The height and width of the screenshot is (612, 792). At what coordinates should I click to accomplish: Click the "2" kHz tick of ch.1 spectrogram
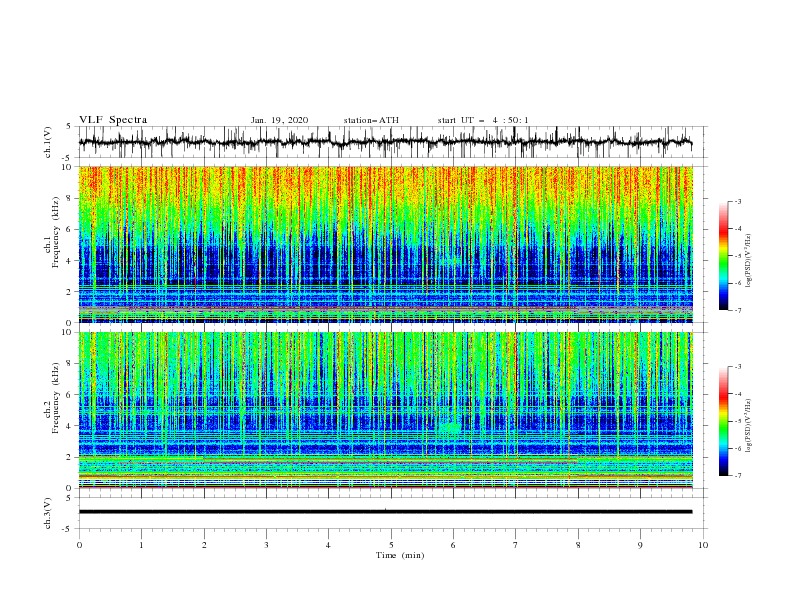pos(70,292)
